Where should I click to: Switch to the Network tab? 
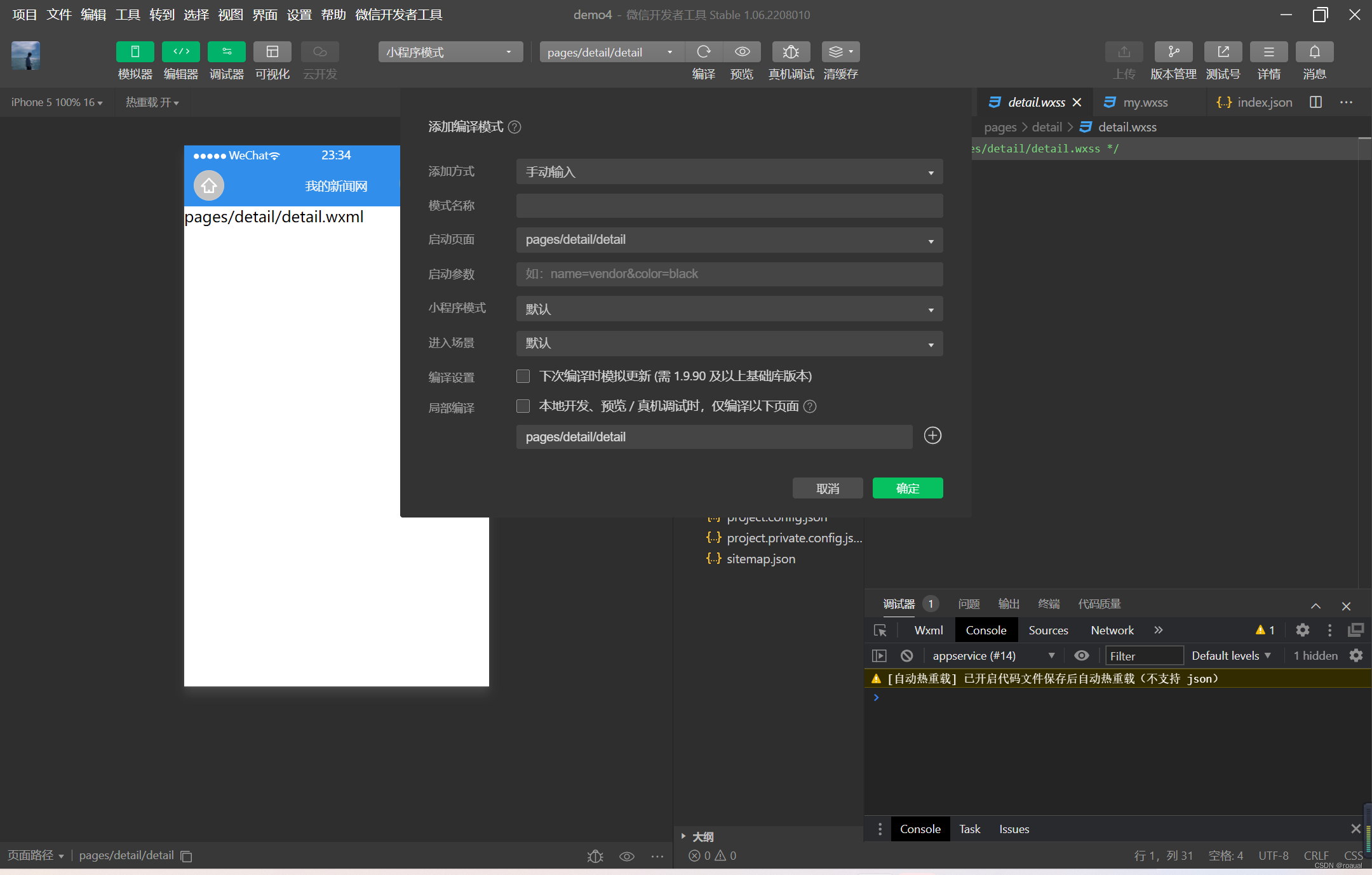[x=1112, y=630]
